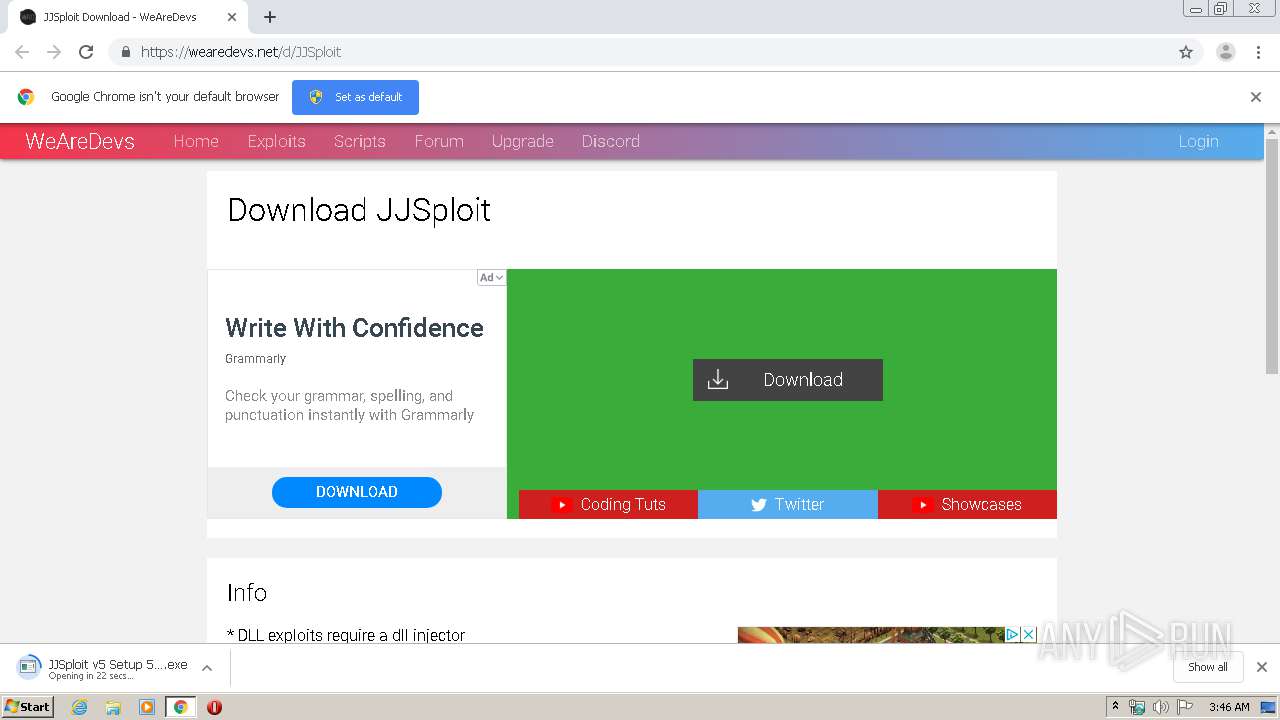Close the JJSploit Download tab
1280x720 pixels.
pyautogui.click(x=232, y=17)
